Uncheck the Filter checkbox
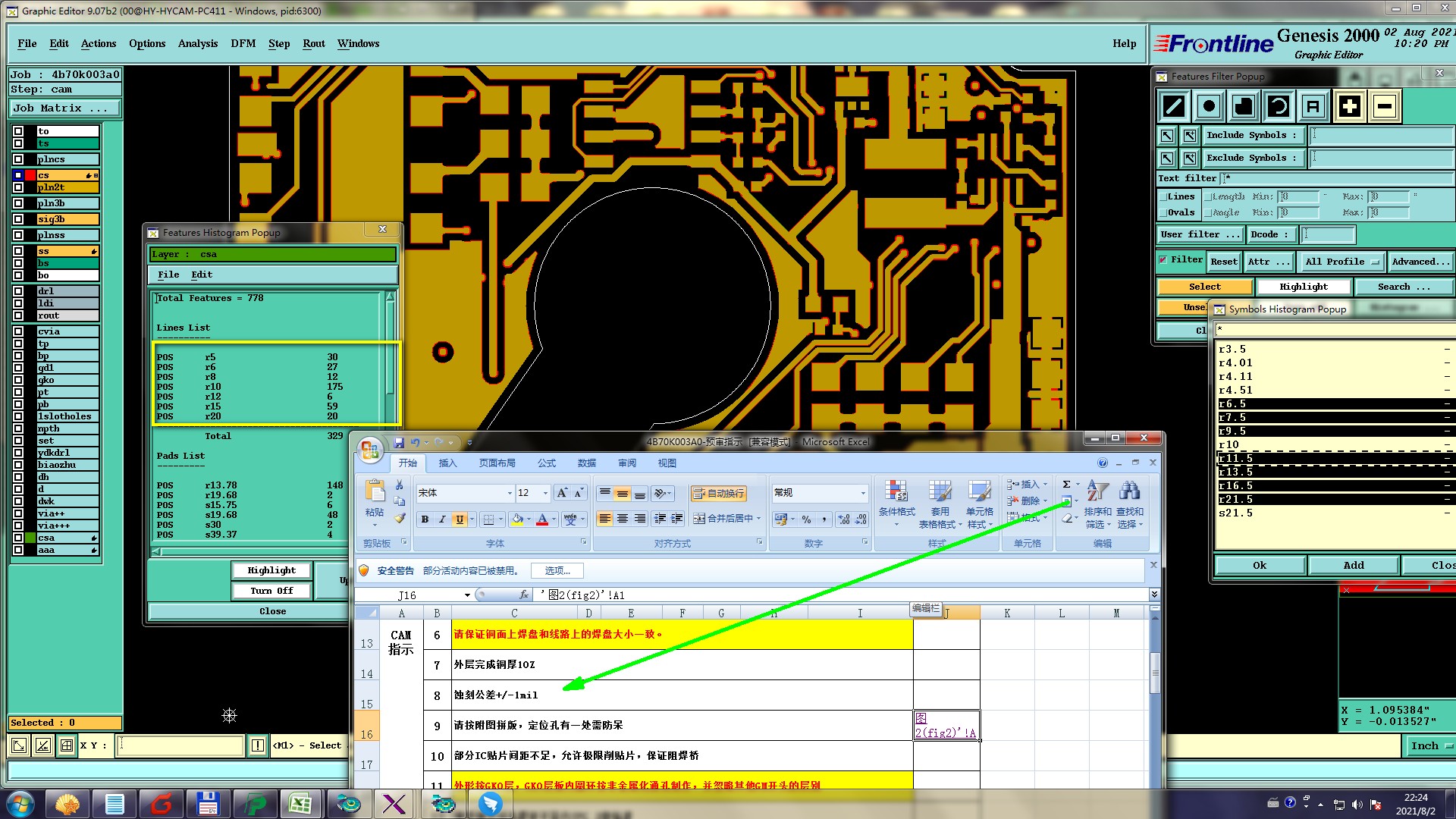This screenshot has height=819, width=1456. click(x=1163, y=260)
